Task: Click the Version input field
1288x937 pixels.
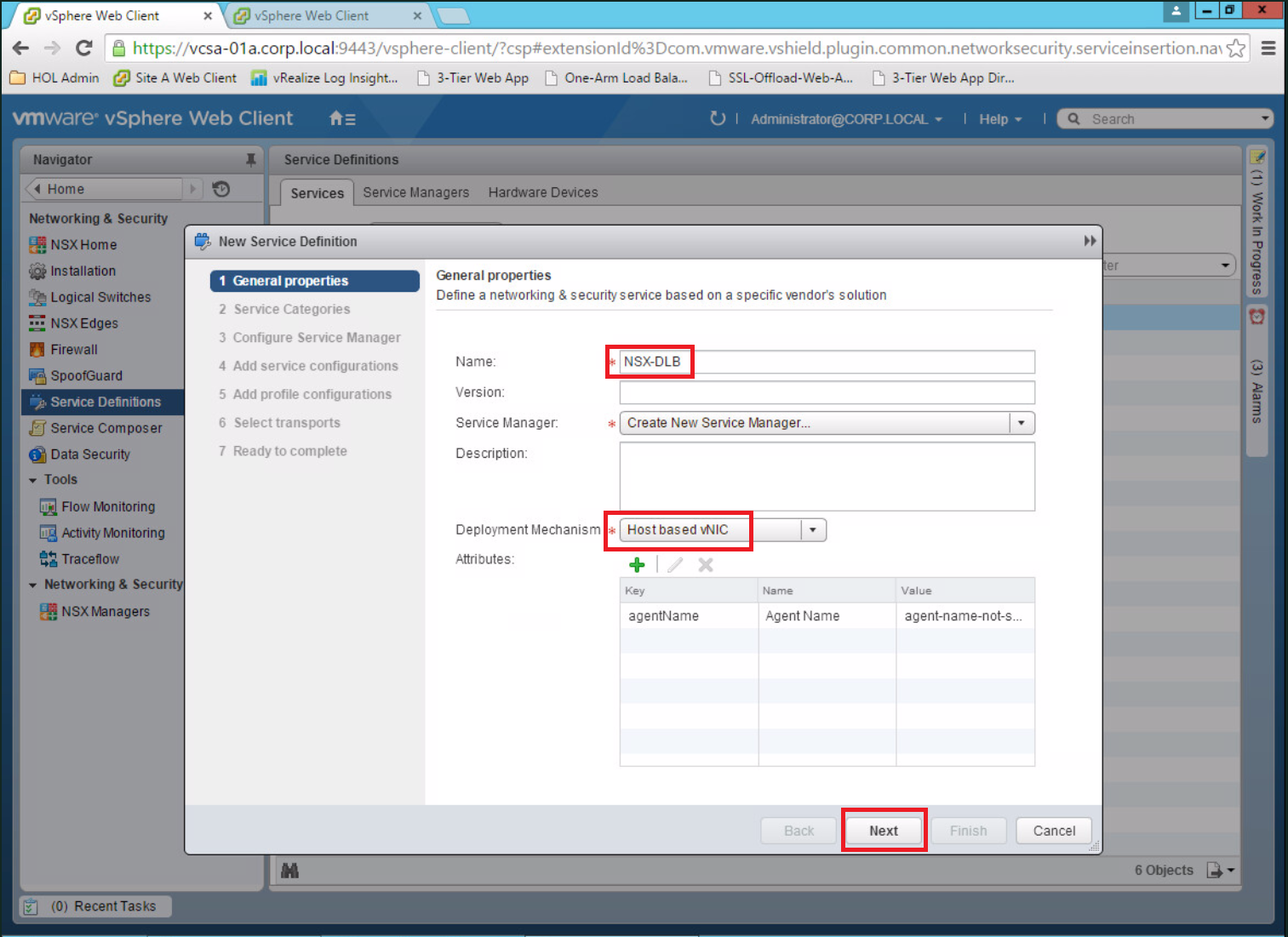Action: [827, 392]
